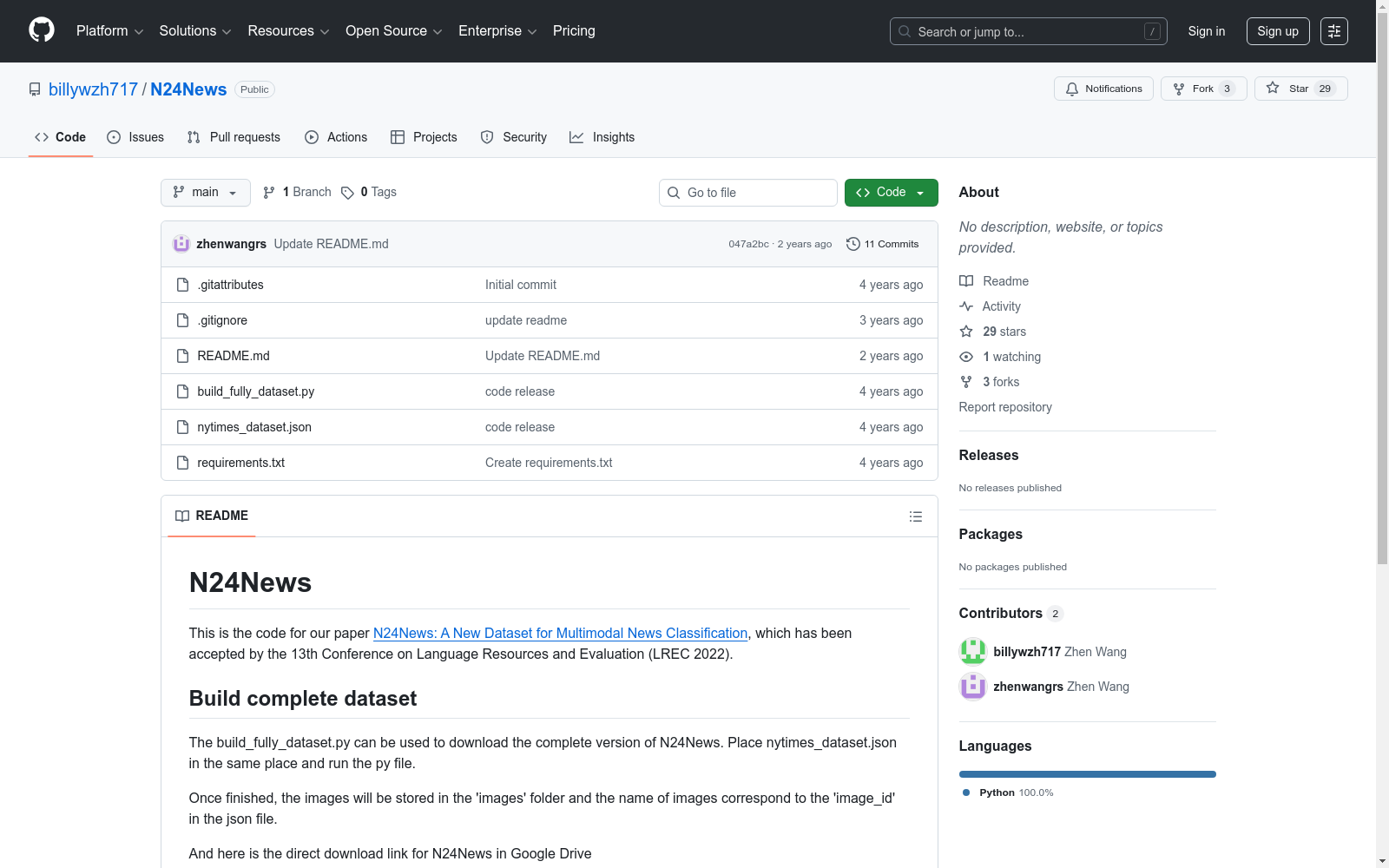Switch to the Pull requests tab
The width and height of the screenshot is (1389, 868).
coord(234,137)
